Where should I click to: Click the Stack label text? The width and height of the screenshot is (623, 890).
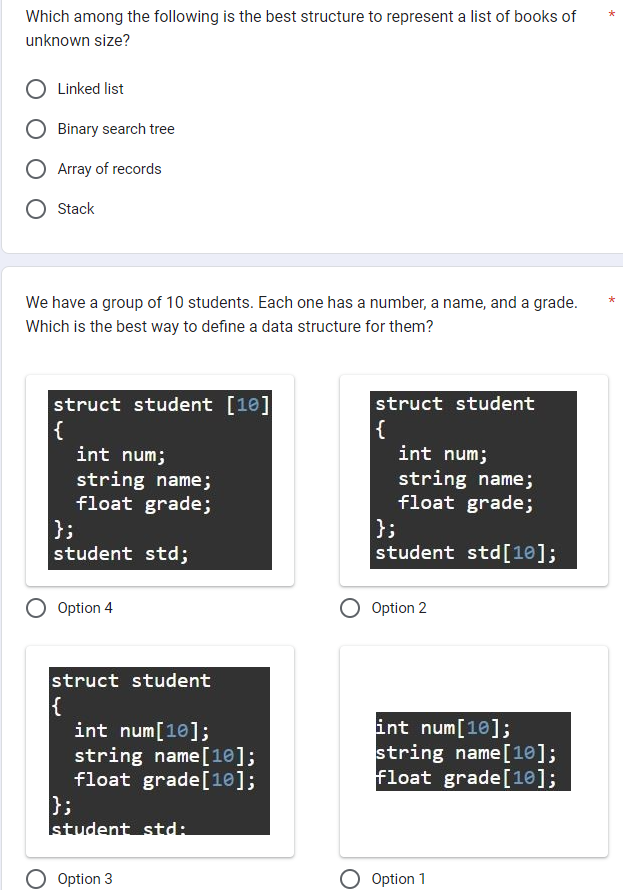click(77, 208)
